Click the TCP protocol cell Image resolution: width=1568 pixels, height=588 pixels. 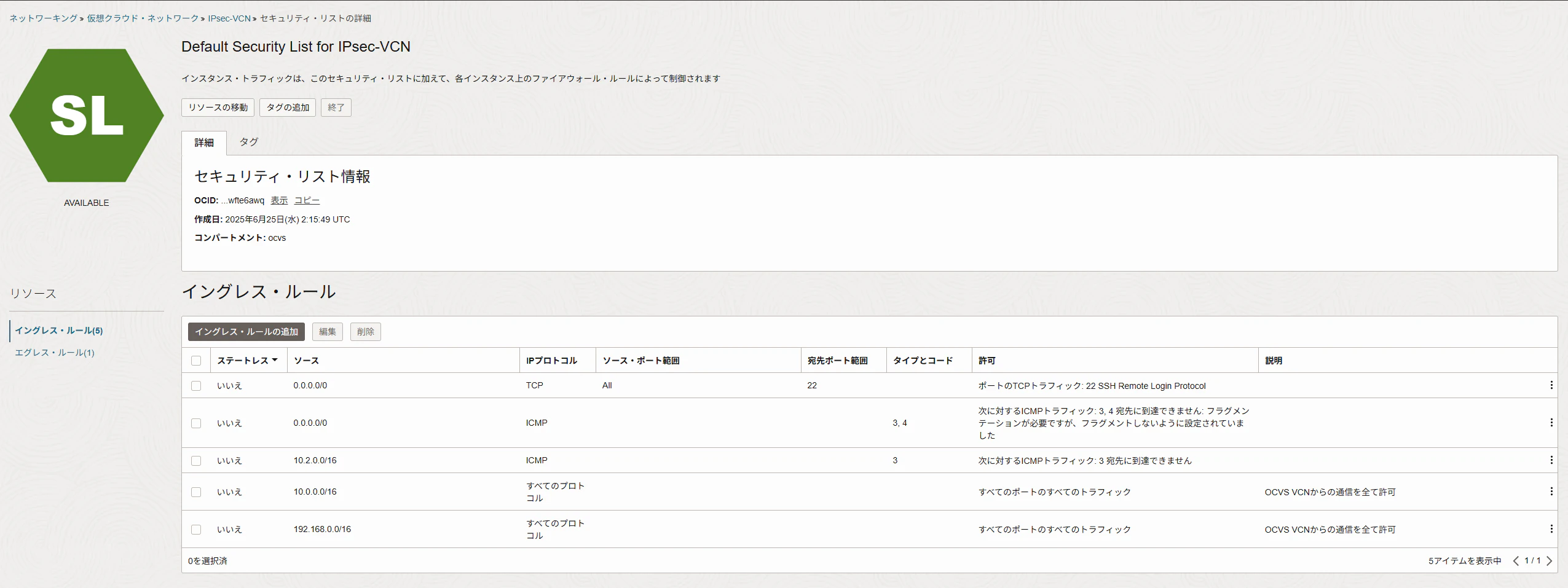534,385
